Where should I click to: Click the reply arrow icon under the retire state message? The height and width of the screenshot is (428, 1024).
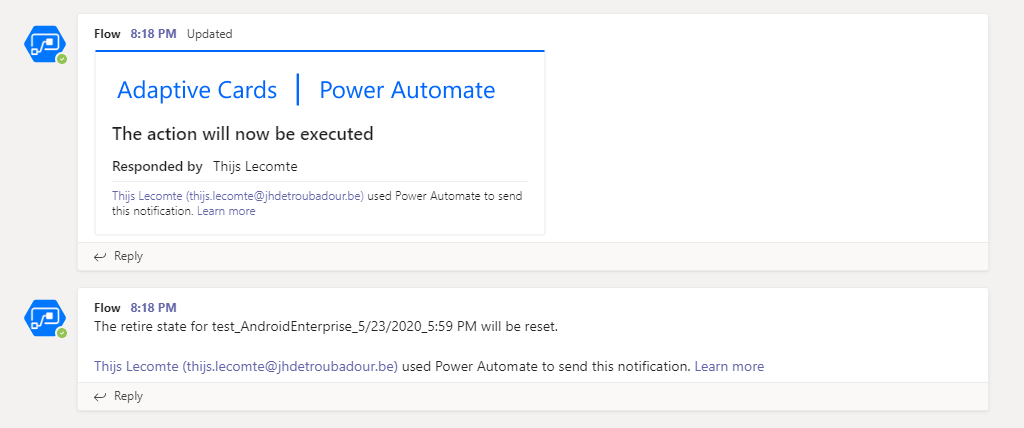100,396
